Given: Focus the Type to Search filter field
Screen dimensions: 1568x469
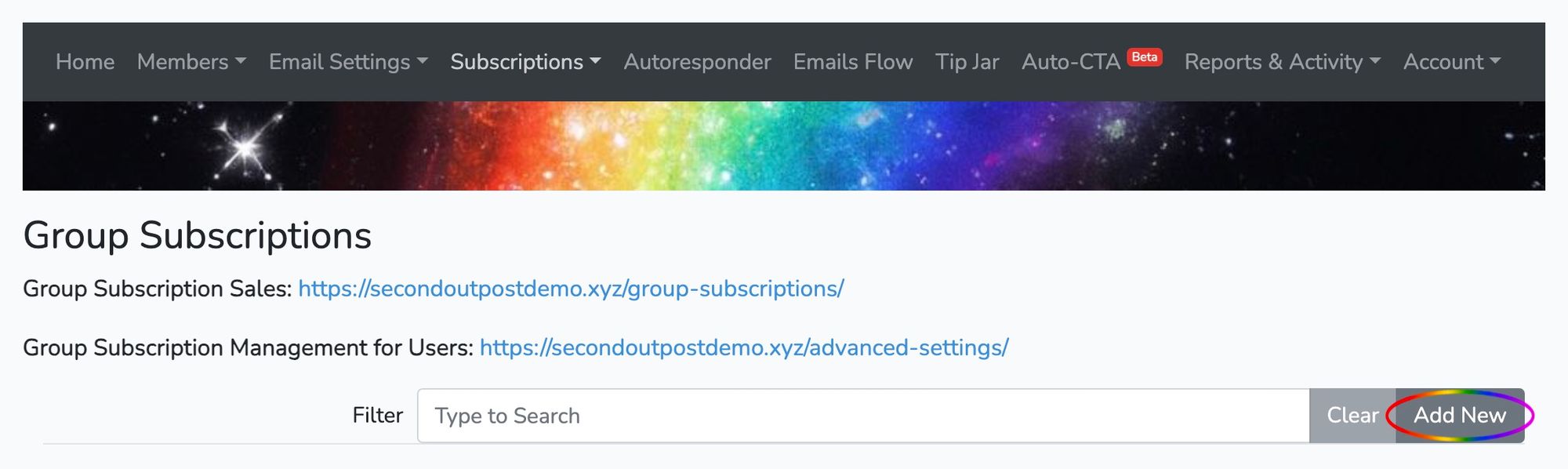Looking at the screenshot, I should pos(863,416).
